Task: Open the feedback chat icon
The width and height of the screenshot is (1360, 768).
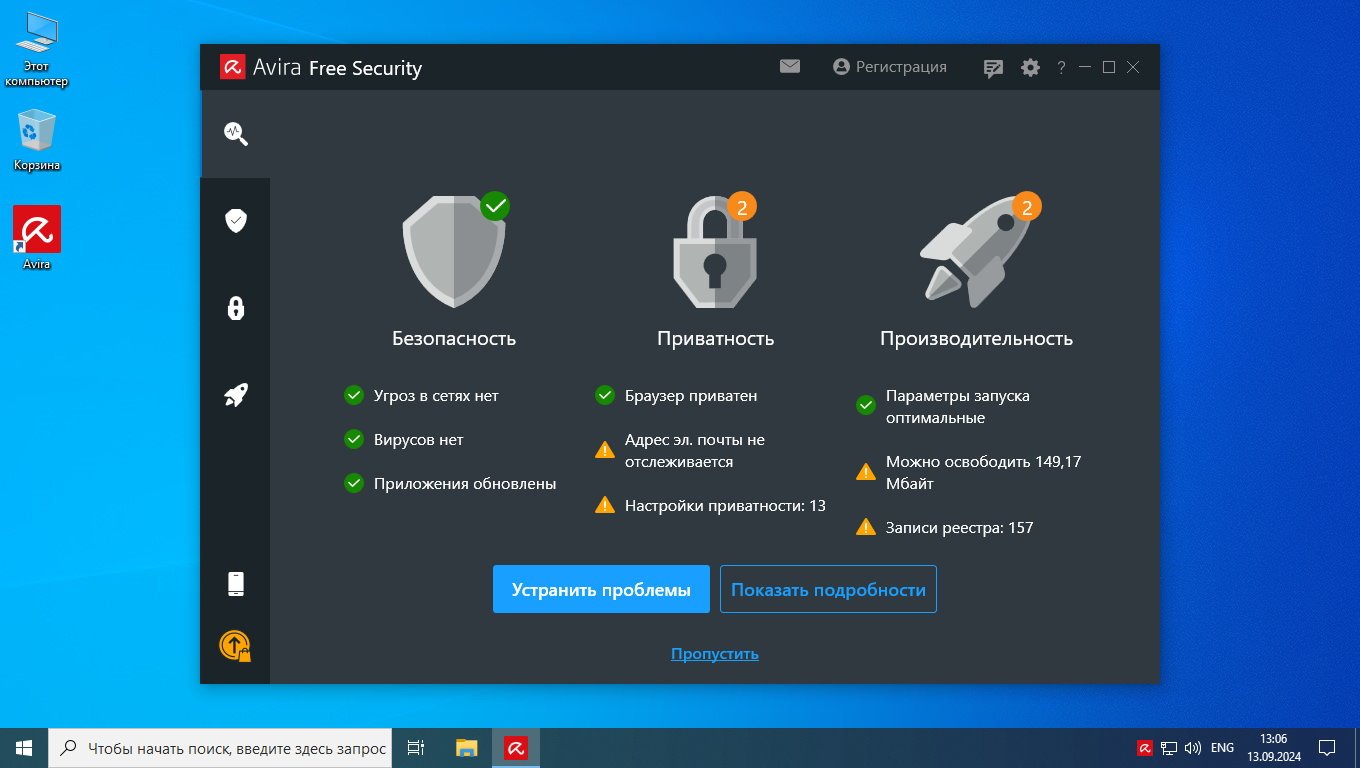Action: pos(993,68)
